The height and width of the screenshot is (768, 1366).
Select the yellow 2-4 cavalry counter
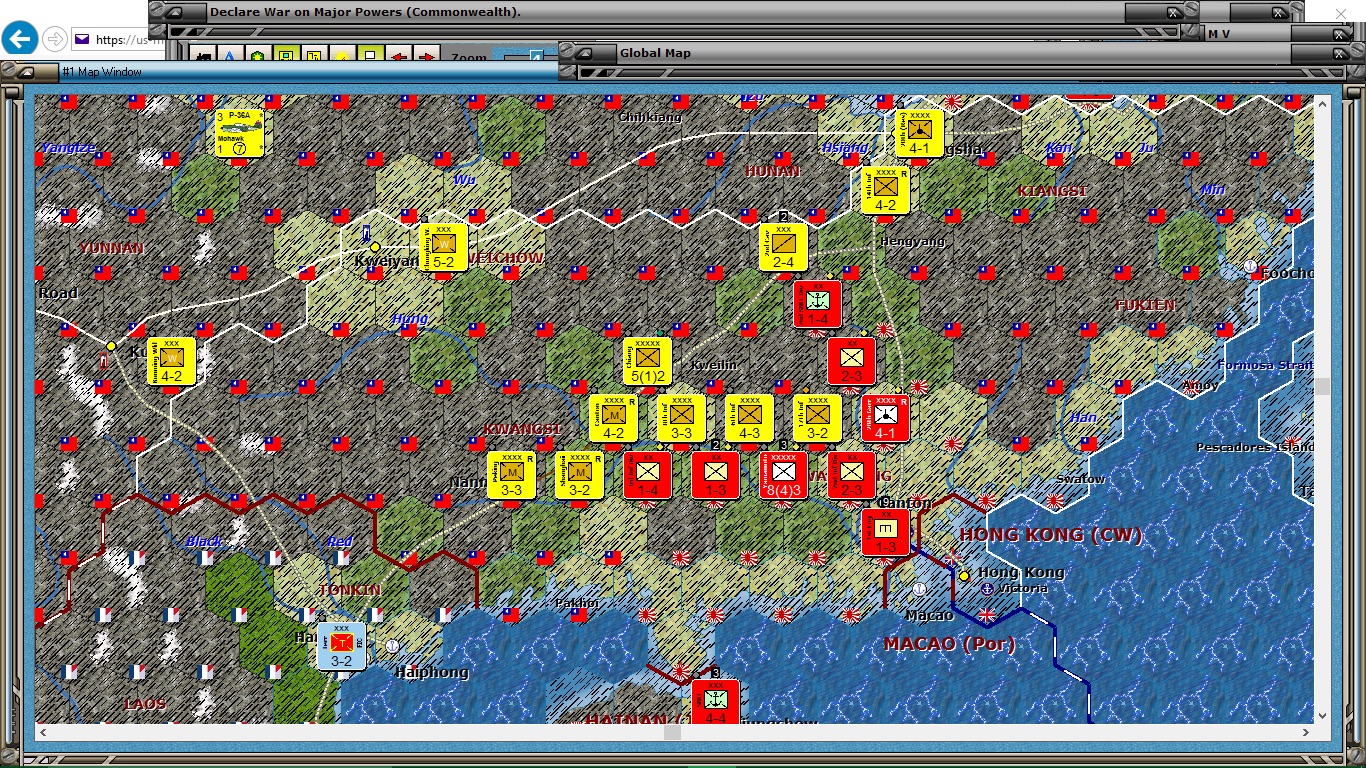(x=783, y=247)
